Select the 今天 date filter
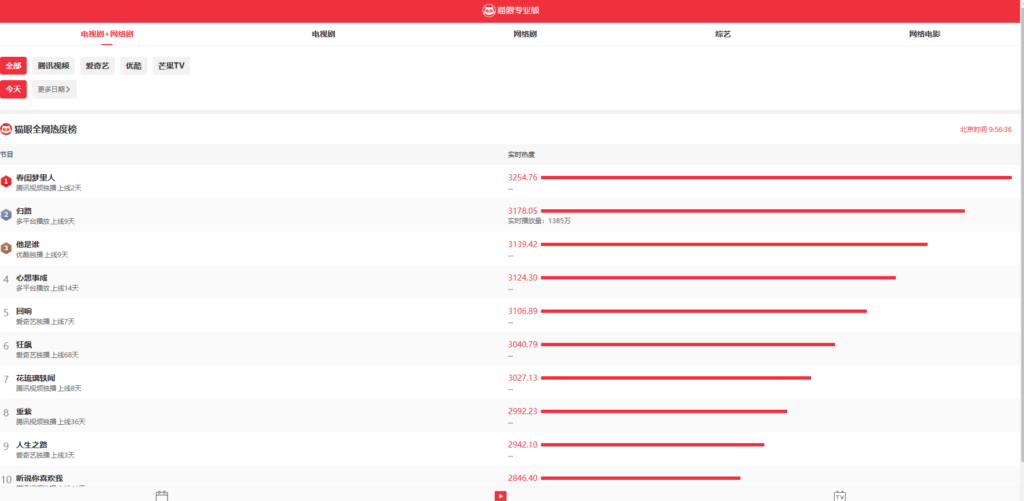1024x501 pixels. [x=13, y=89]
